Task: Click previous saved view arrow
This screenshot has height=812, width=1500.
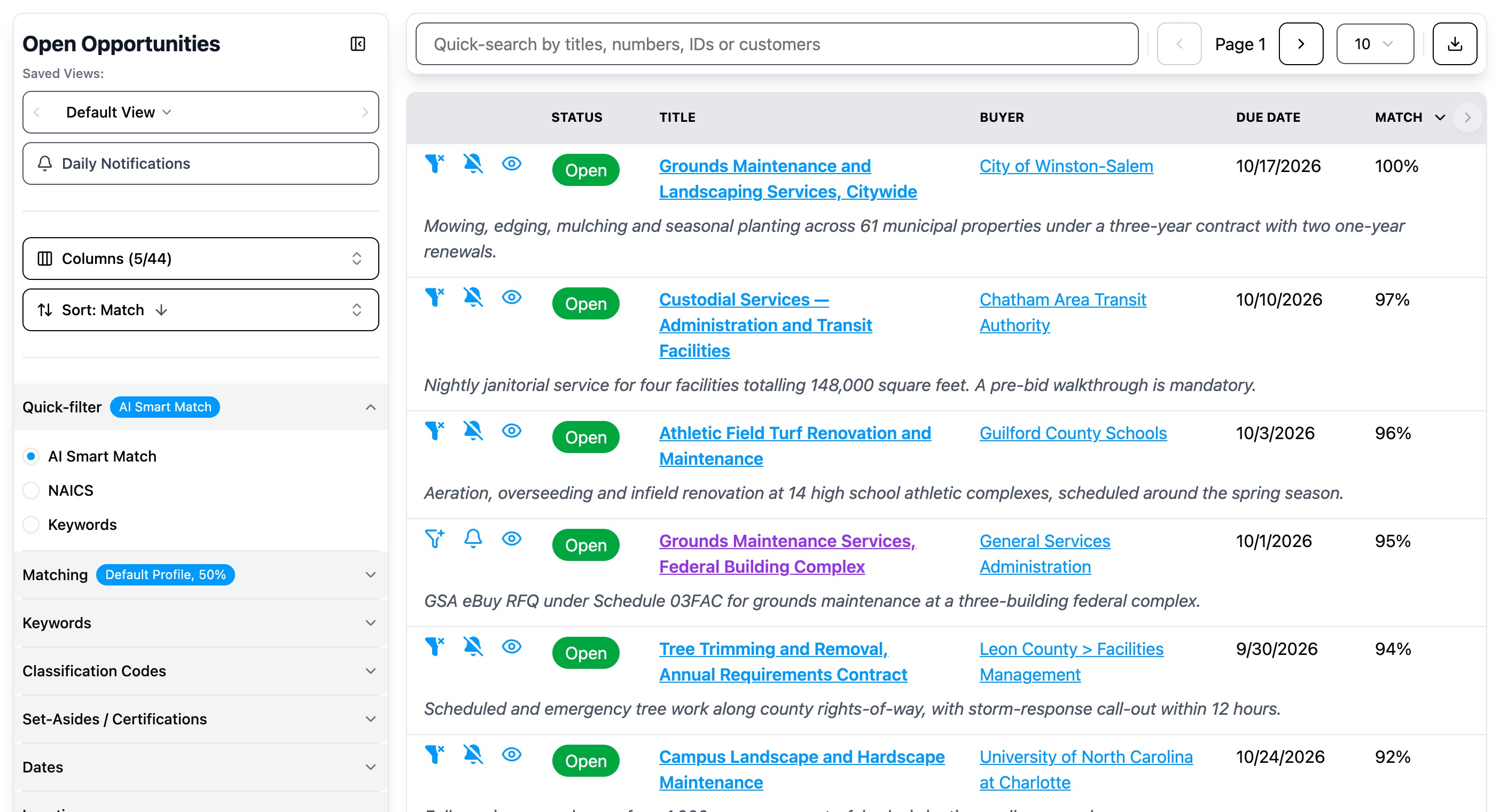Action: [37, 112]
